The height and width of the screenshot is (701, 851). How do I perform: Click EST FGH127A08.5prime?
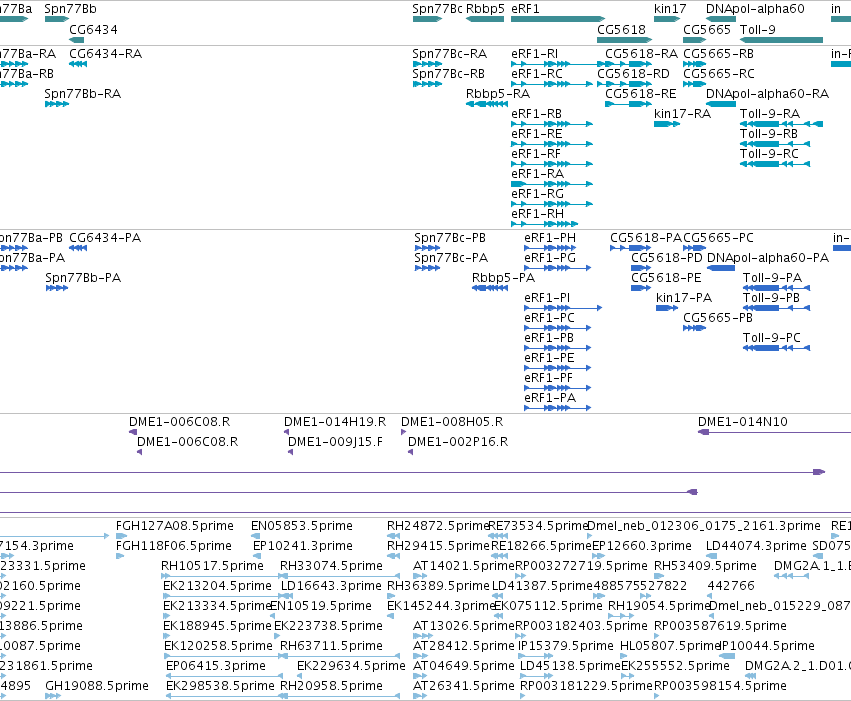pos(175,526)
